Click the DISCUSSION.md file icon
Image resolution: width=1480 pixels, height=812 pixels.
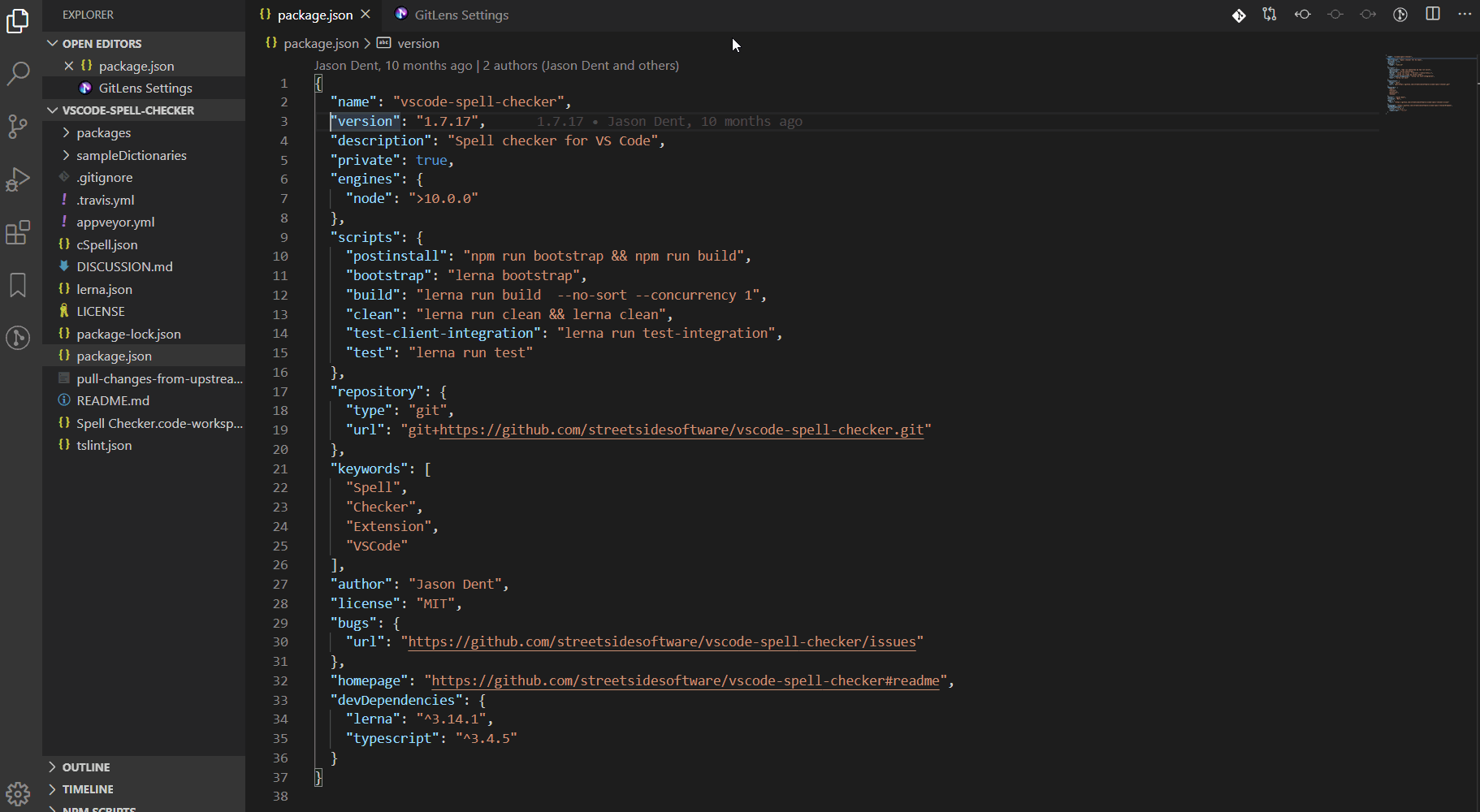tap(64, 266)
